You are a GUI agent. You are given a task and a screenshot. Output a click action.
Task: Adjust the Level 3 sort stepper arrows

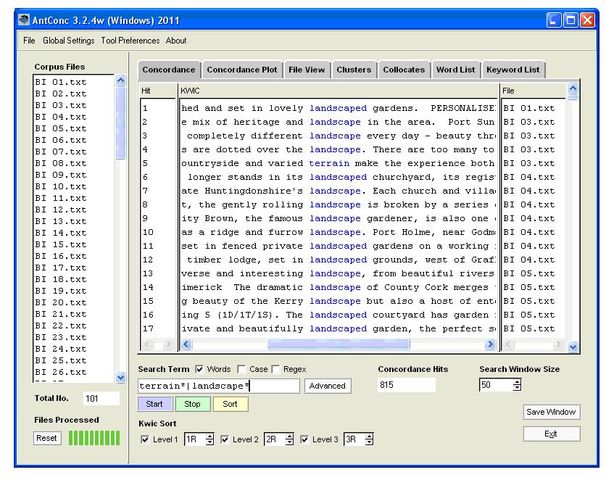pos(369,439)
